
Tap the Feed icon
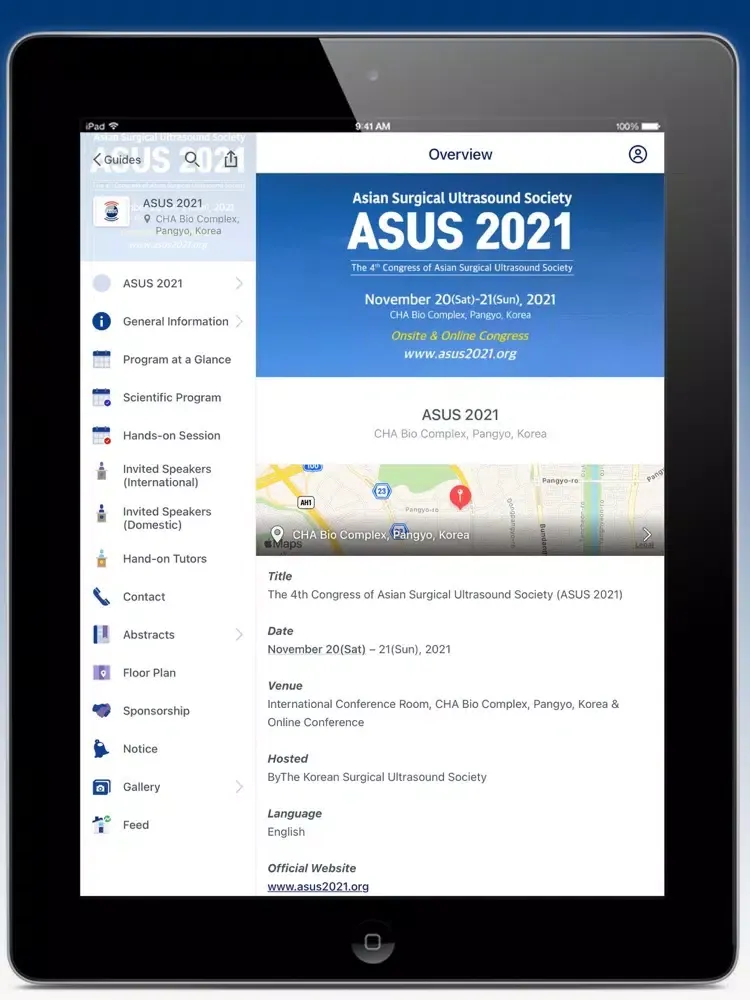[102, 825]
